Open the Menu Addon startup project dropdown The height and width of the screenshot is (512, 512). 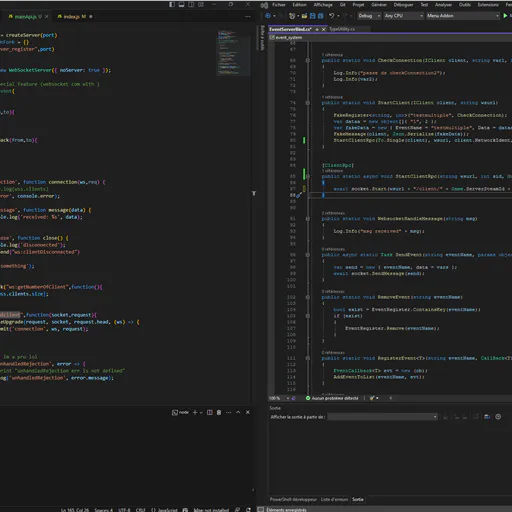[x=463, y=16]
